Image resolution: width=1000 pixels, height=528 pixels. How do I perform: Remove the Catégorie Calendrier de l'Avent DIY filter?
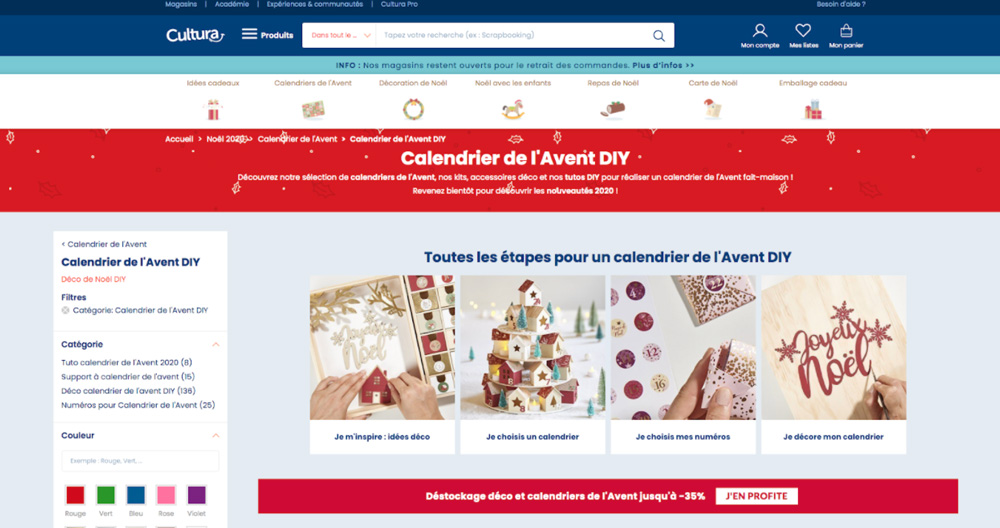[x=65, y=311]
